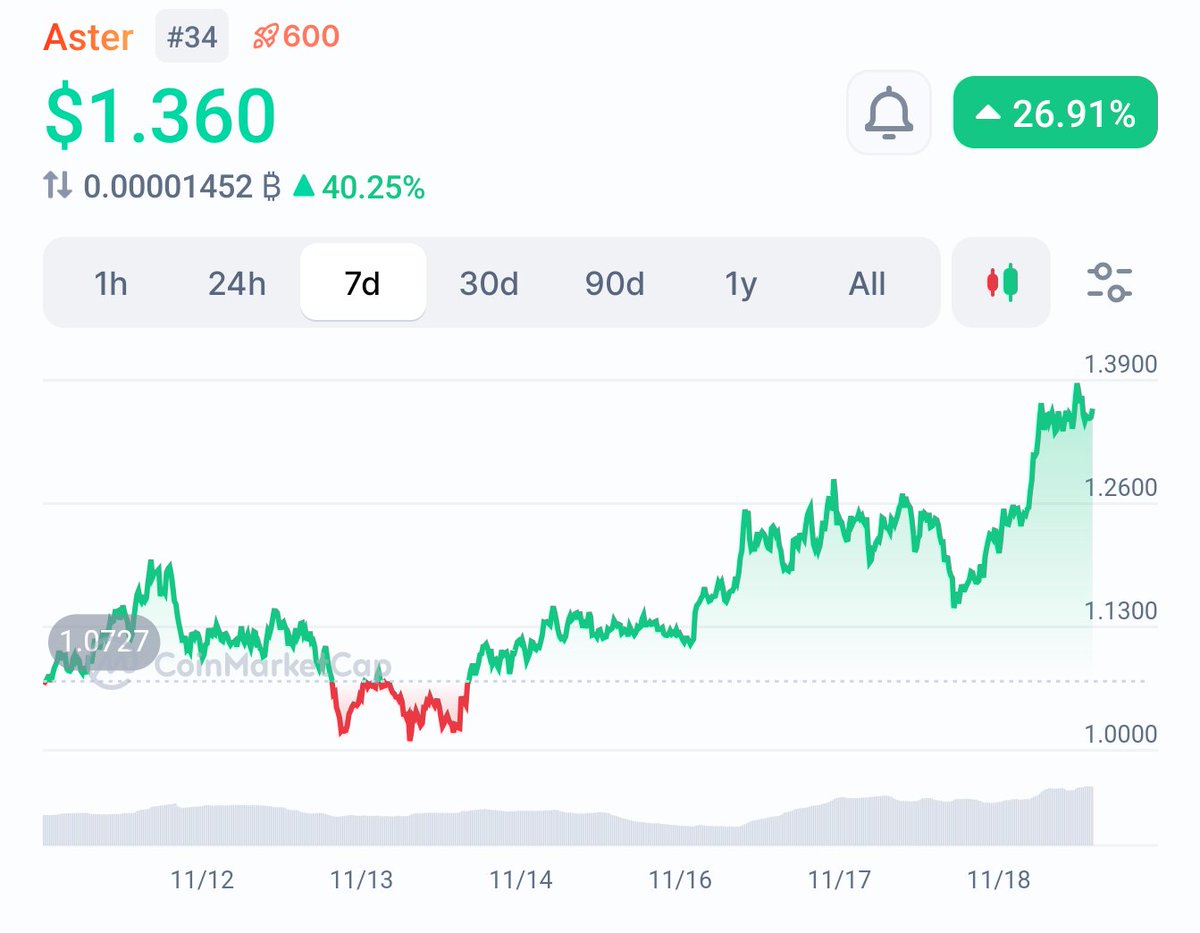Open the #34 rank badge
Image resolution: width=1200 pixels, height=933 pixels.
pyautogui.click(x=192, y=37)
